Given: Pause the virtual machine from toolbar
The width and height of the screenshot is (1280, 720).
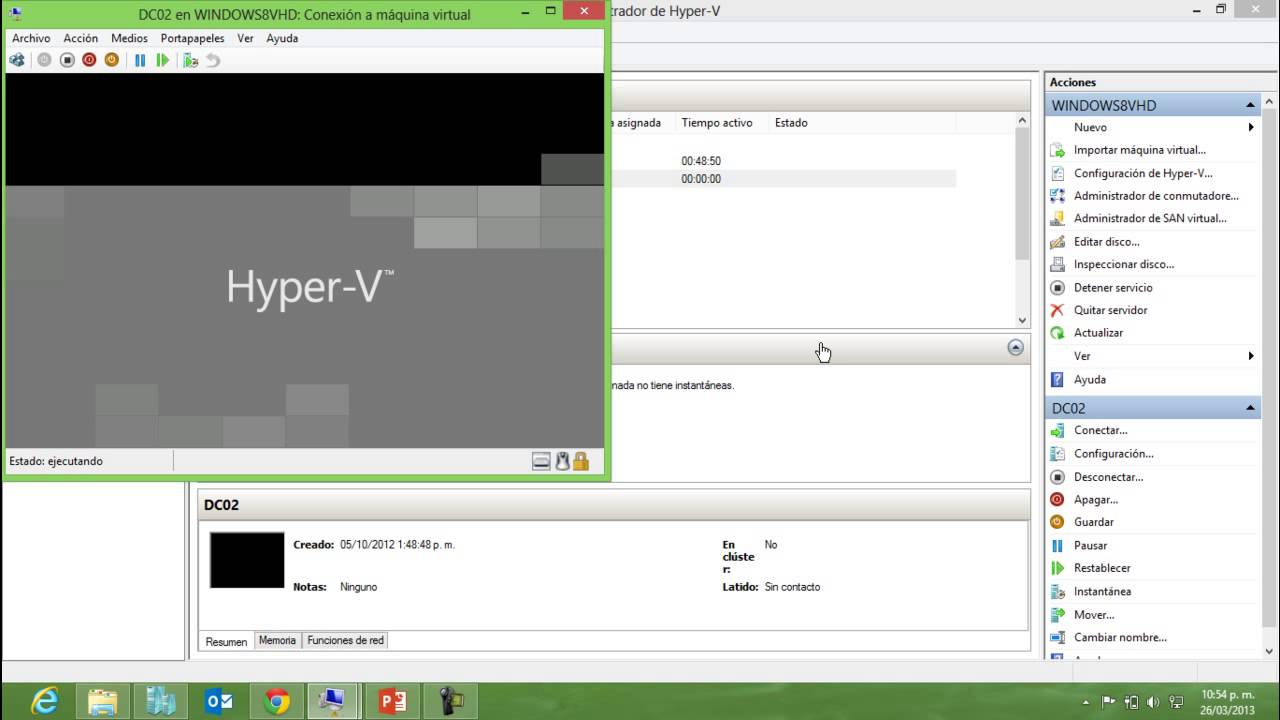Looking at the screenshot, I should [140, 60].
